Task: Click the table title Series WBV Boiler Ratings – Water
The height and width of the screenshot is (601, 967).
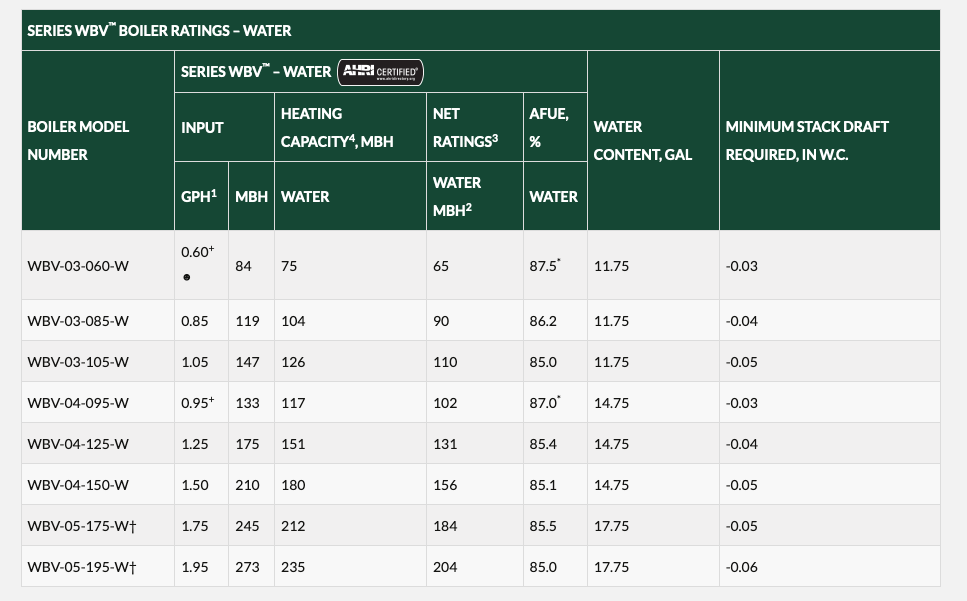Action: tap(159, 30)
